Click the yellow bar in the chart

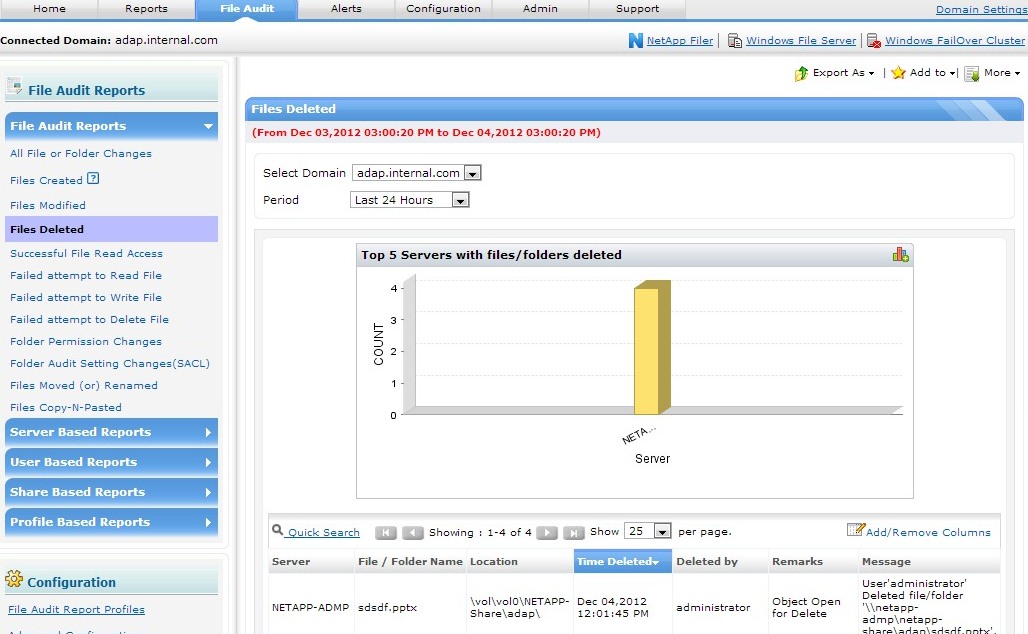click(x=647, y=350)
